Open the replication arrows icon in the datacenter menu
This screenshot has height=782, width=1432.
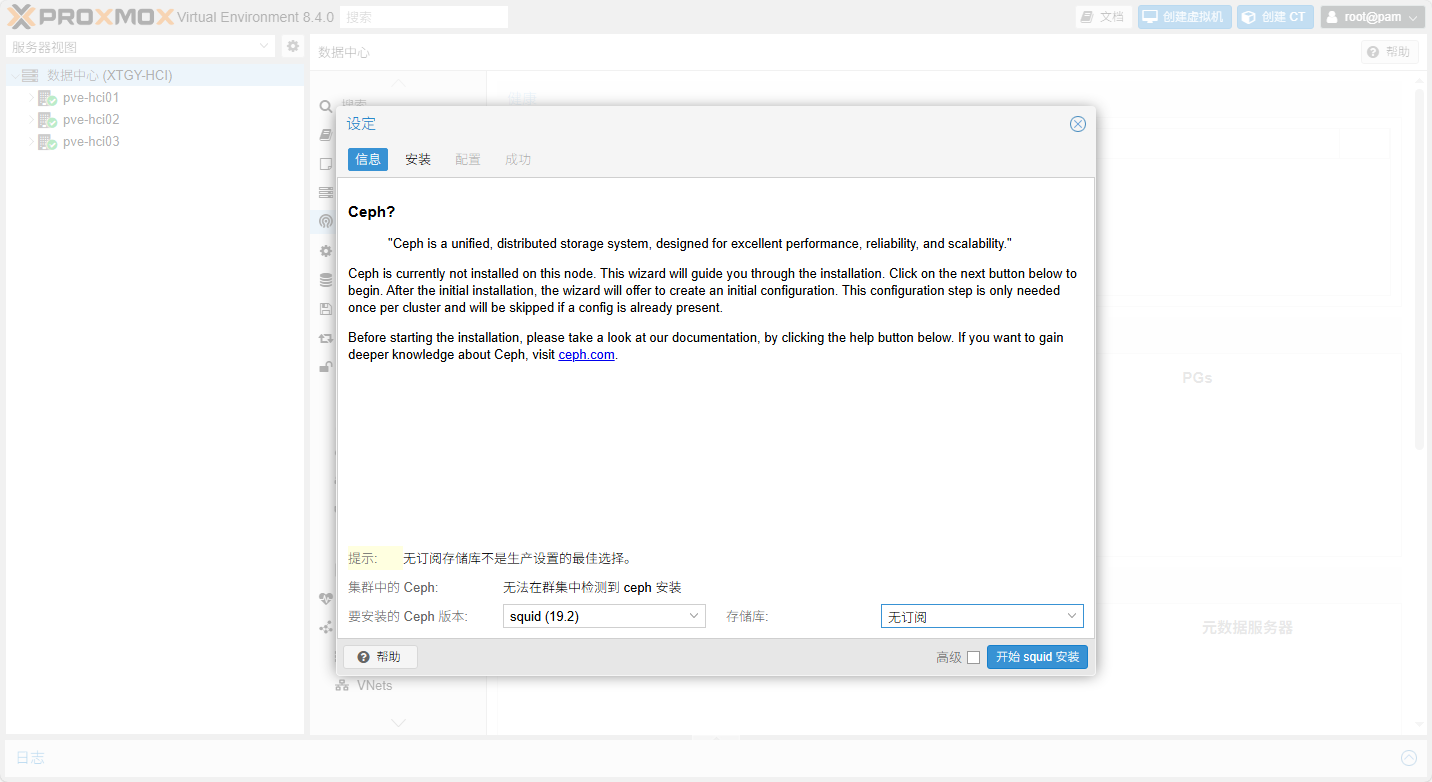click(x=326, y=338)
